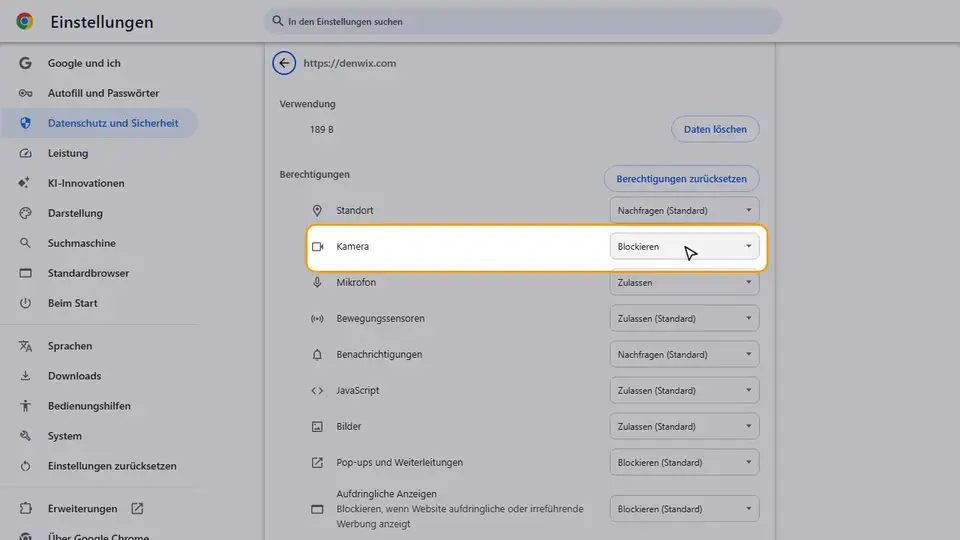Click the sparkle icon for KI-Innovationen
Screen dimensions: 960x540
coord(24,183)
